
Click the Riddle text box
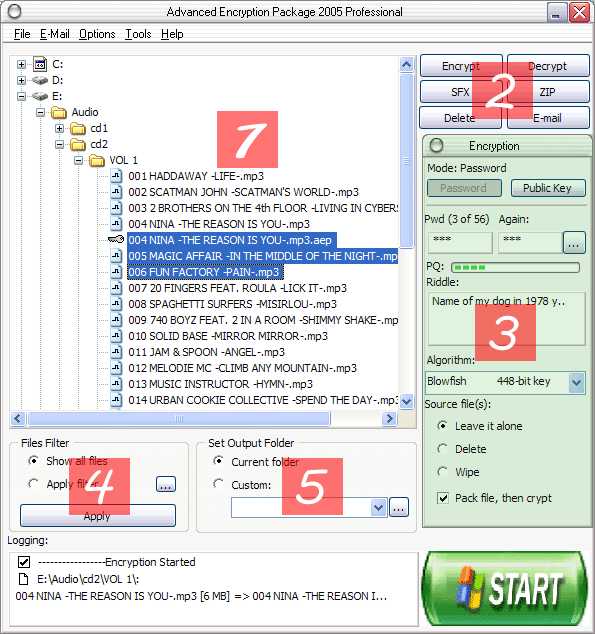(506, 319)
